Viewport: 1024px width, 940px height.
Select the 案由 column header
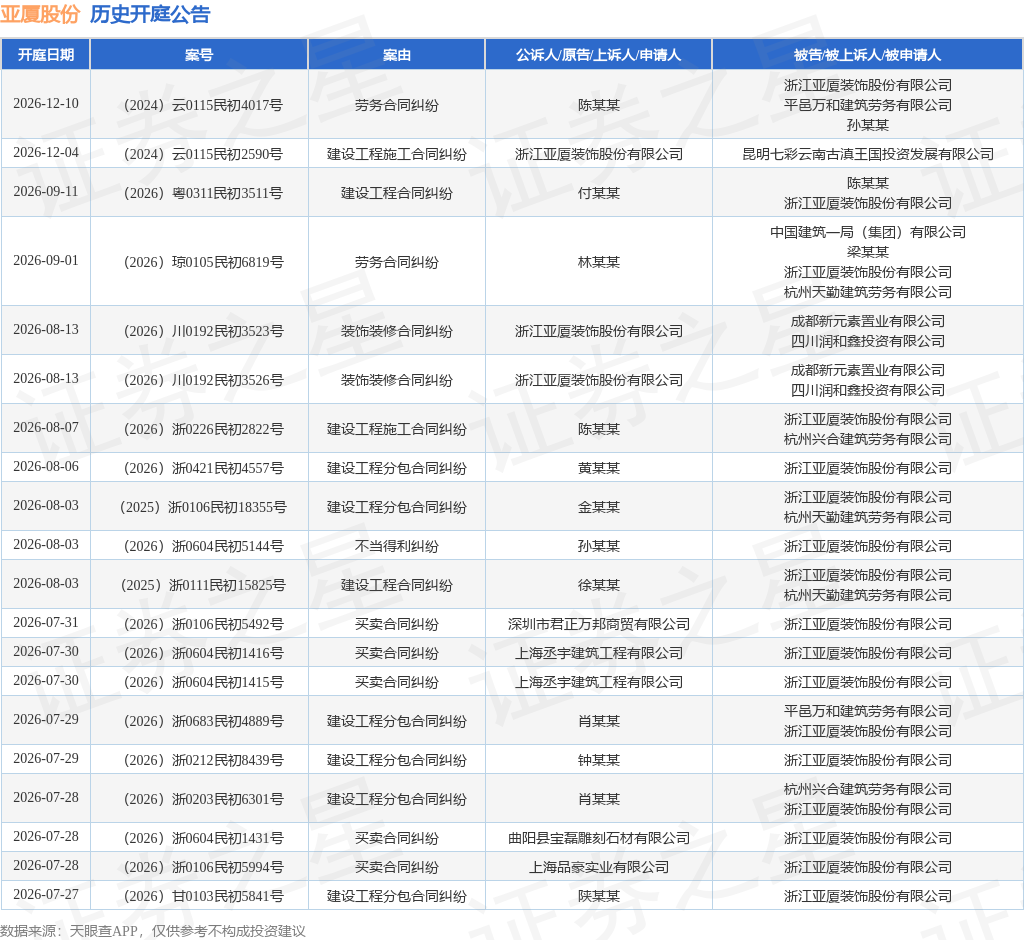click(396, 55)
